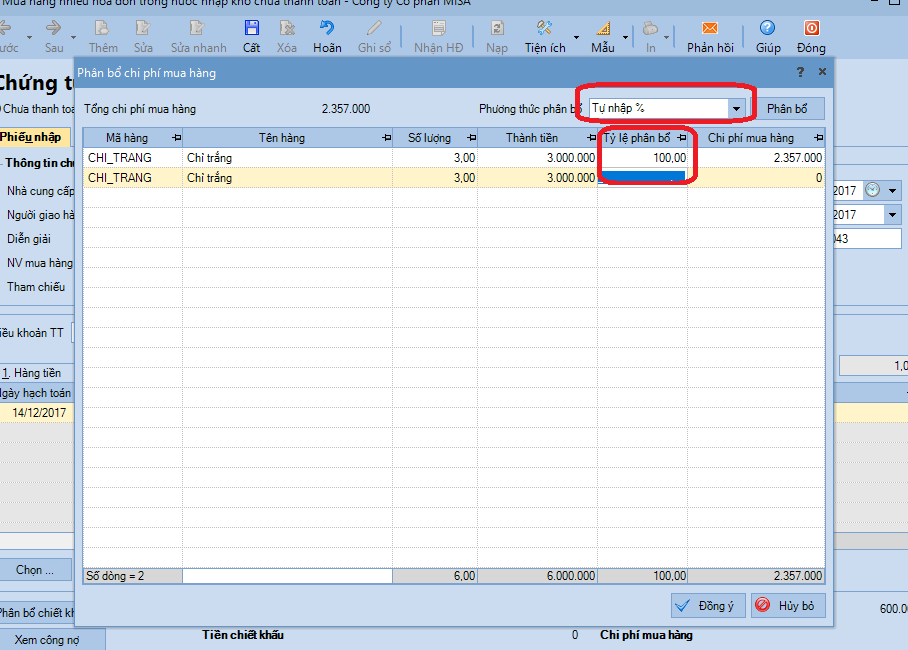This screenshot has width=908, height=650.
Task: Click the 14/12/2017 date cell in main window
Action: 38,413
